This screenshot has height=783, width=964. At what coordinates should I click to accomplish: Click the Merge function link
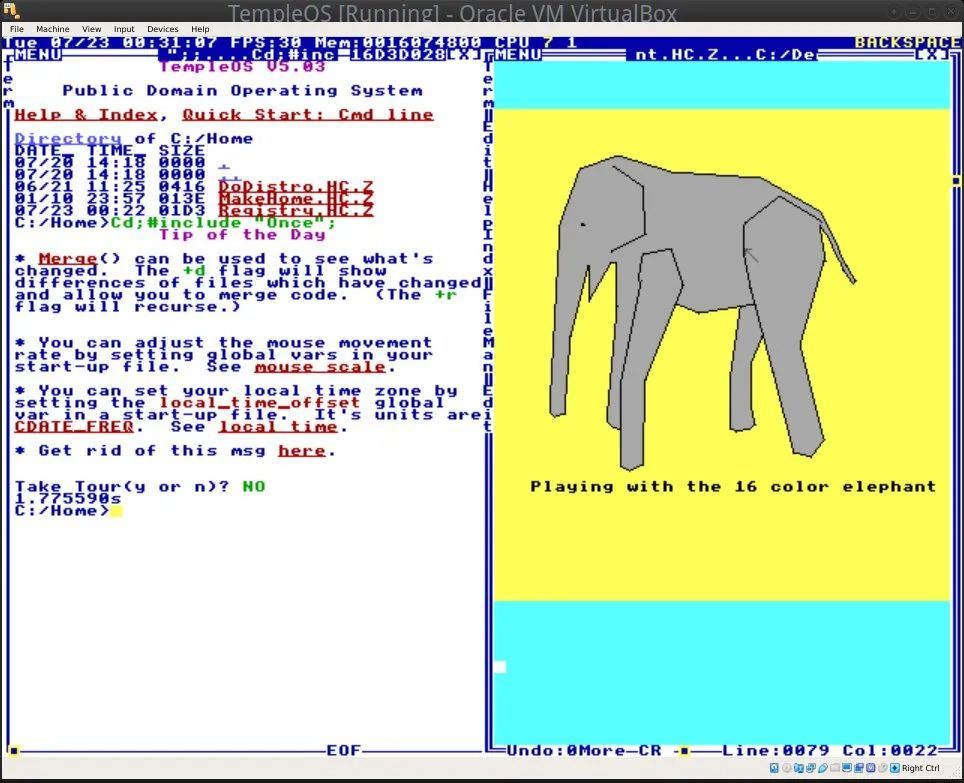click(x=68, y=259)
